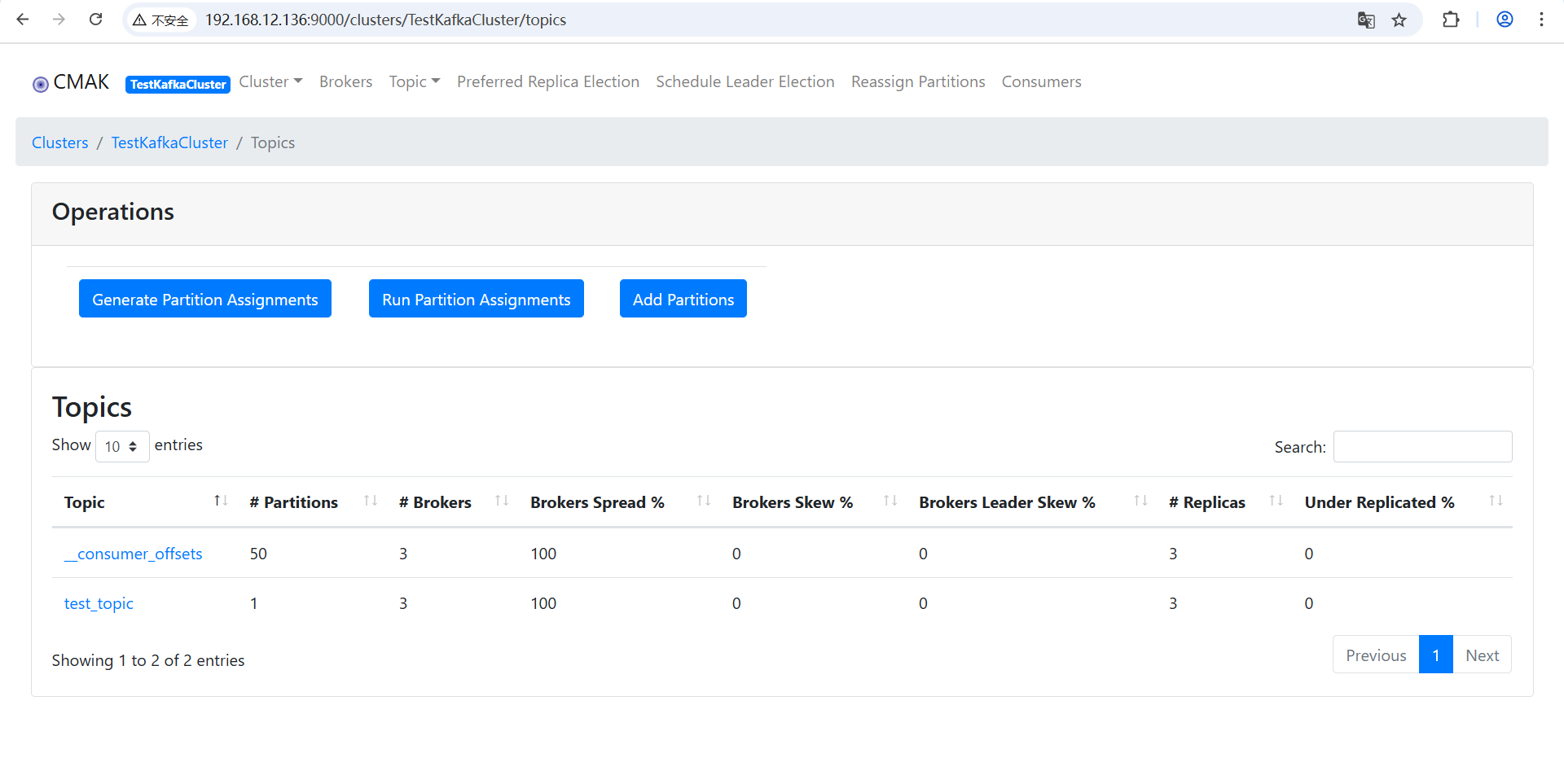Image resolution: width=1564 pixels, height=784 pixels.
Task: Open the __consumer_offsets topic link
Action: pyautogui.click(x=134, y=554)
